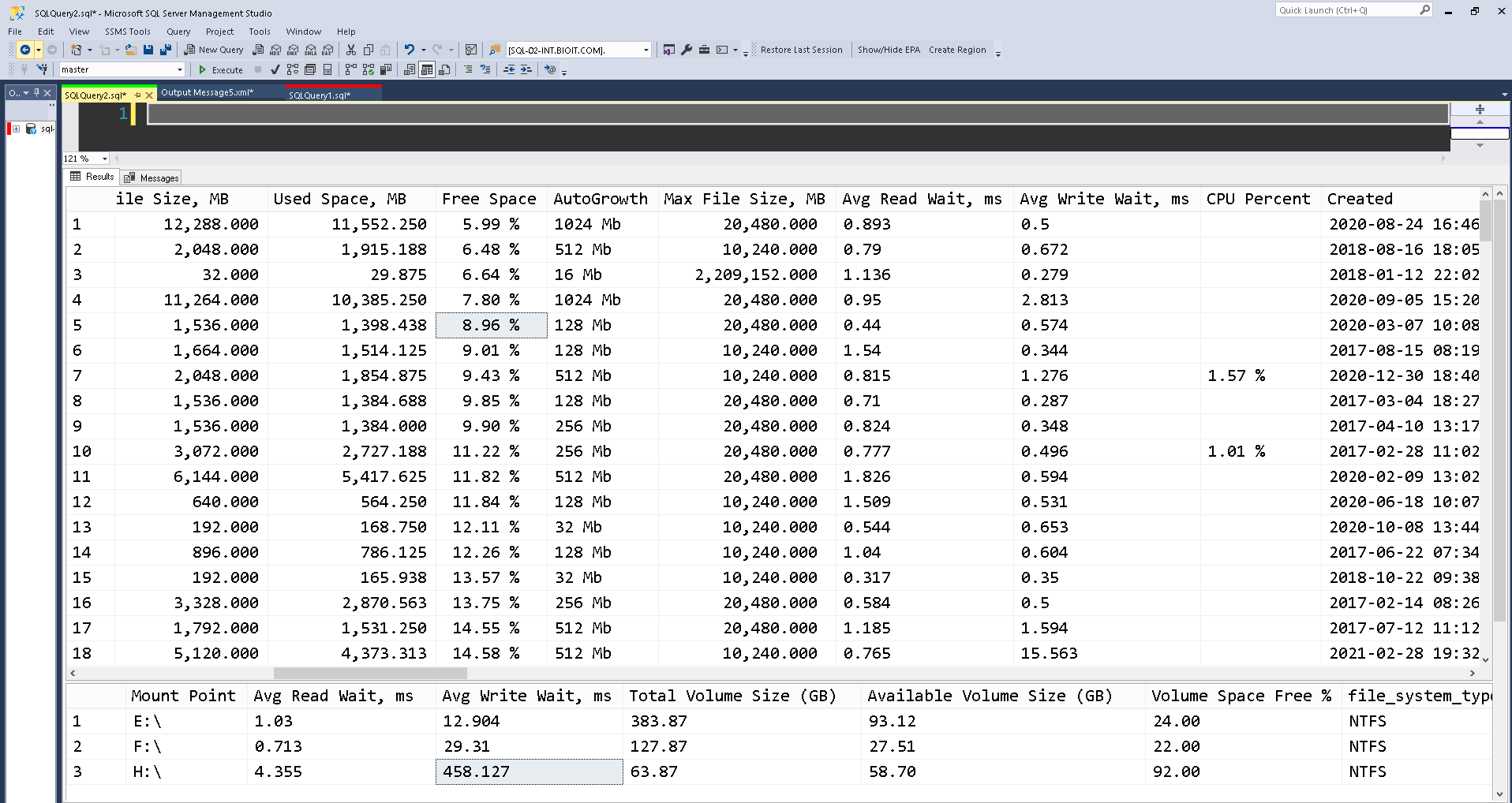Click the Quick Launch search field

pos(1346,10)
